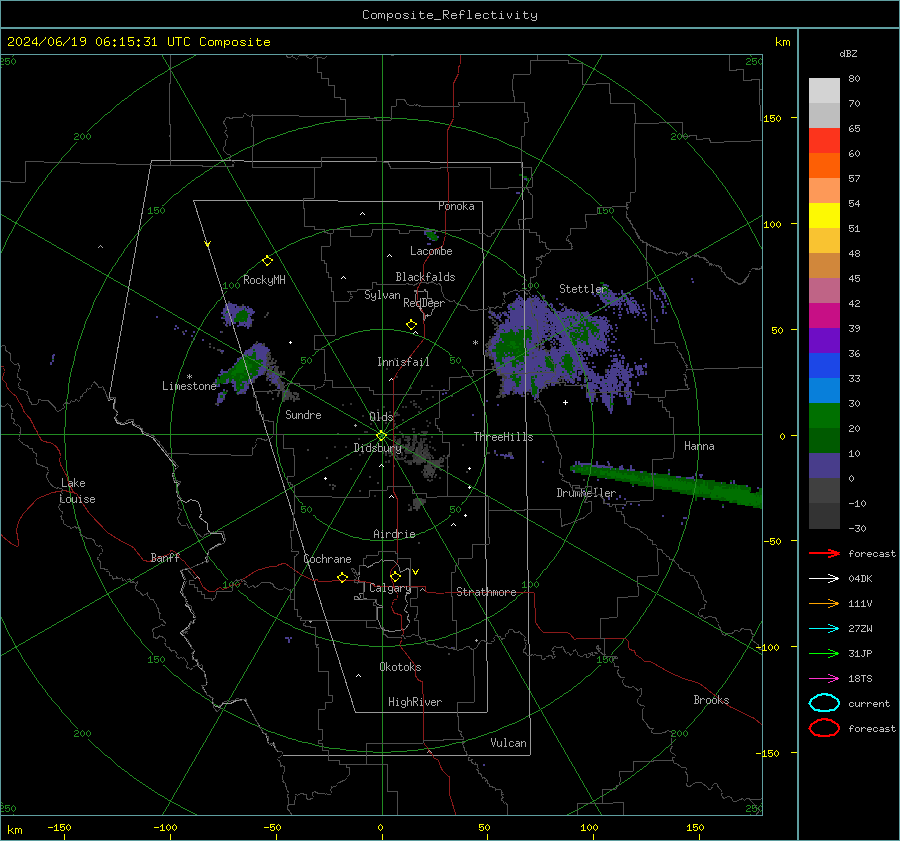The height and width of the screenshot is (841, 900).
Task: Click the Lacombe label
Action: point(431,251)
